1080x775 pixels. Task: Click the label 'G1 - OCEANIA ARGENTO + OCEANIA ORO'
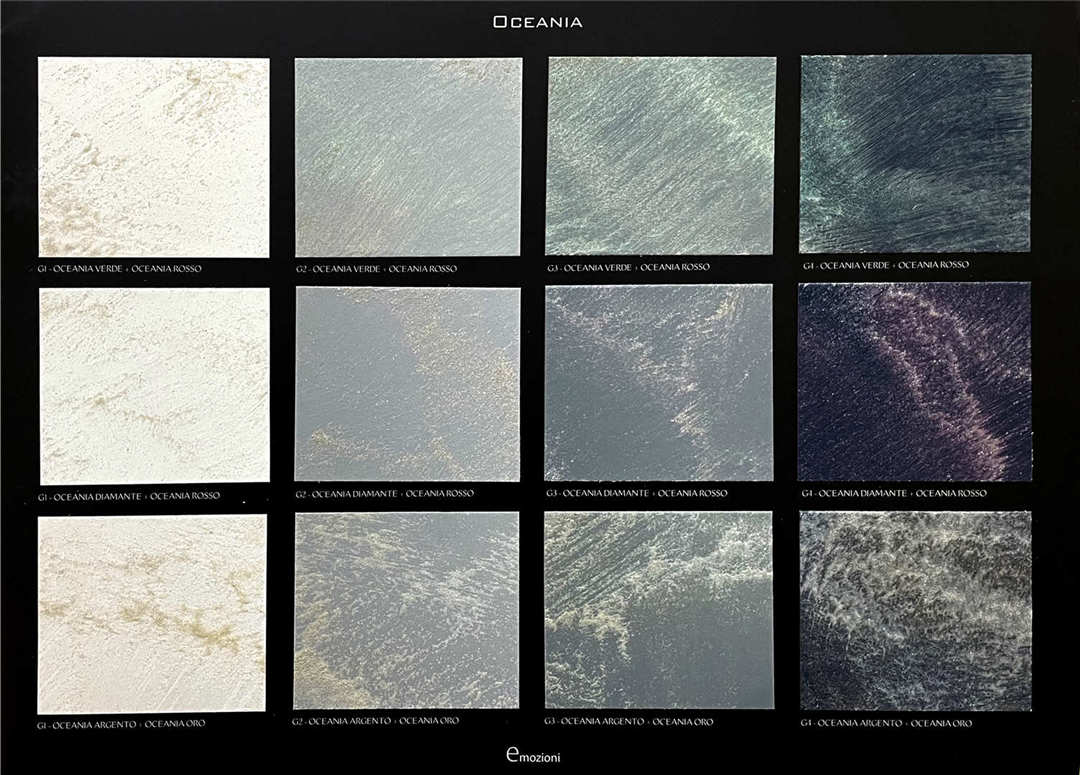(x=121, y=724)
